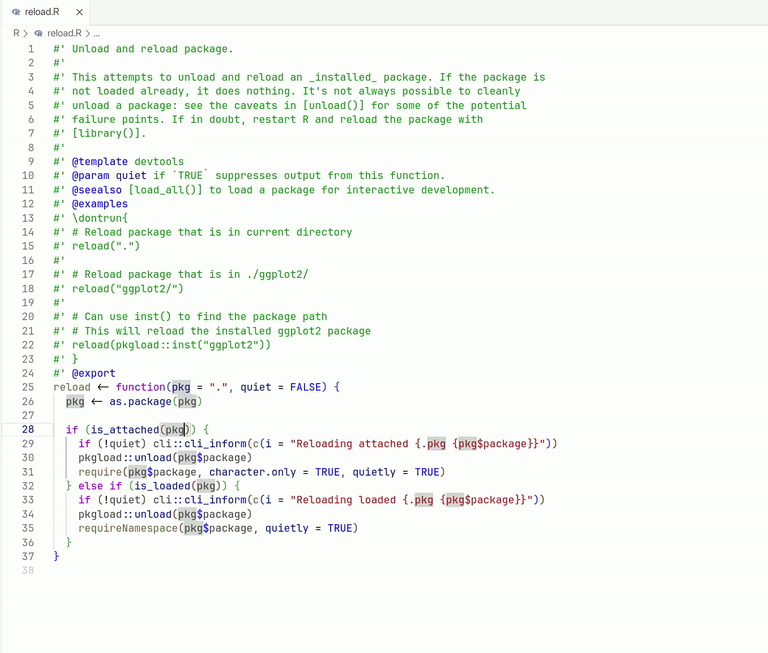Screen dimensions: 768x653
Task: Click the @template roxygen tag
Action: click(x=100, y=162)
